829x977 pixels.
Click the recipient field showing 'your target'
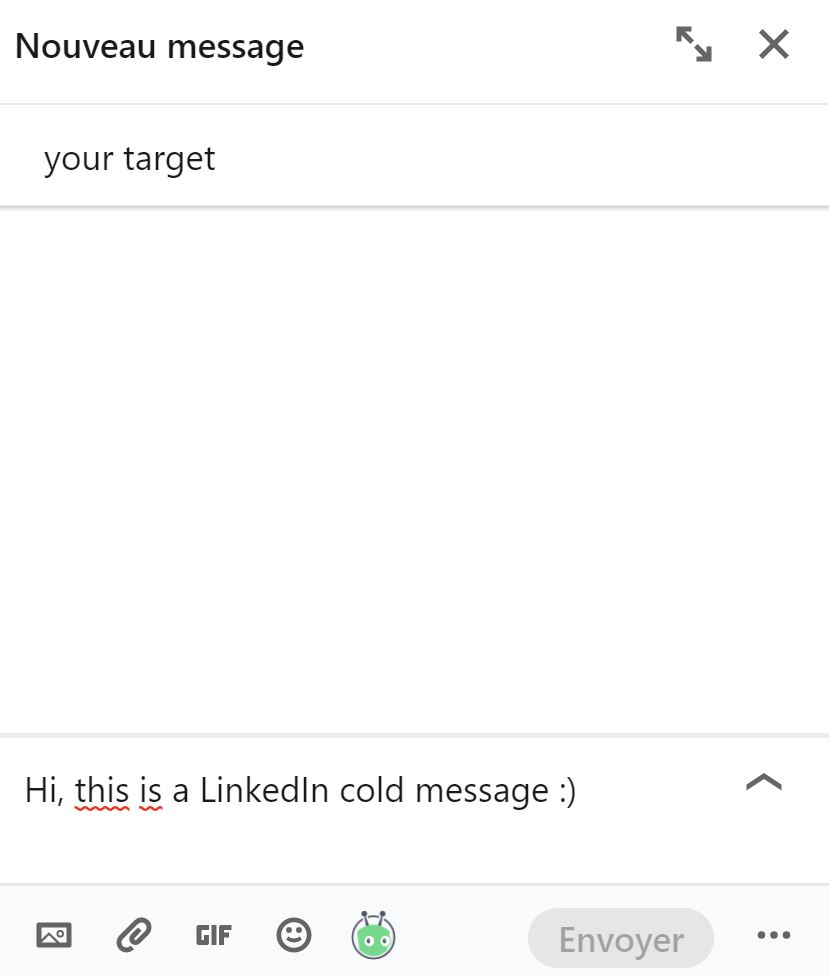pyautogui.click(x=130, y=159)
